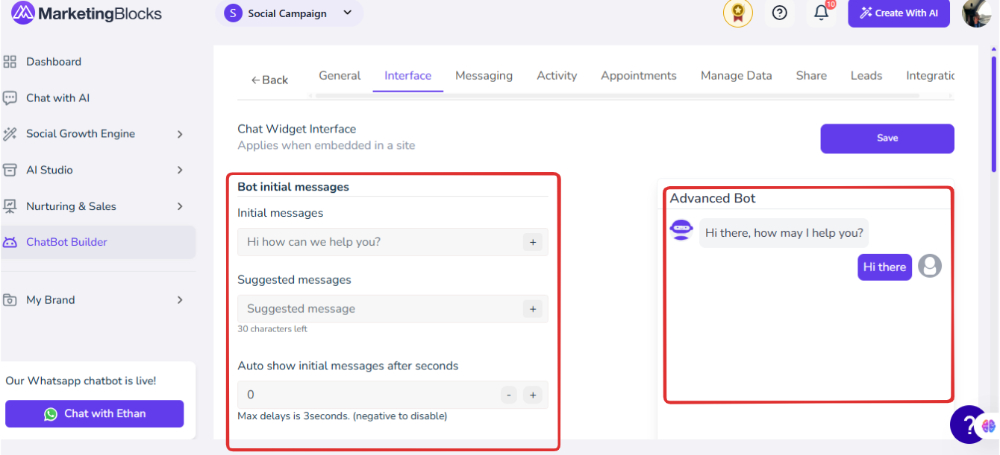The width and height of the screenshot is (1000, 455).
Task: Expand My Brand submenu chevron
Action: click(x=180, y=300)
